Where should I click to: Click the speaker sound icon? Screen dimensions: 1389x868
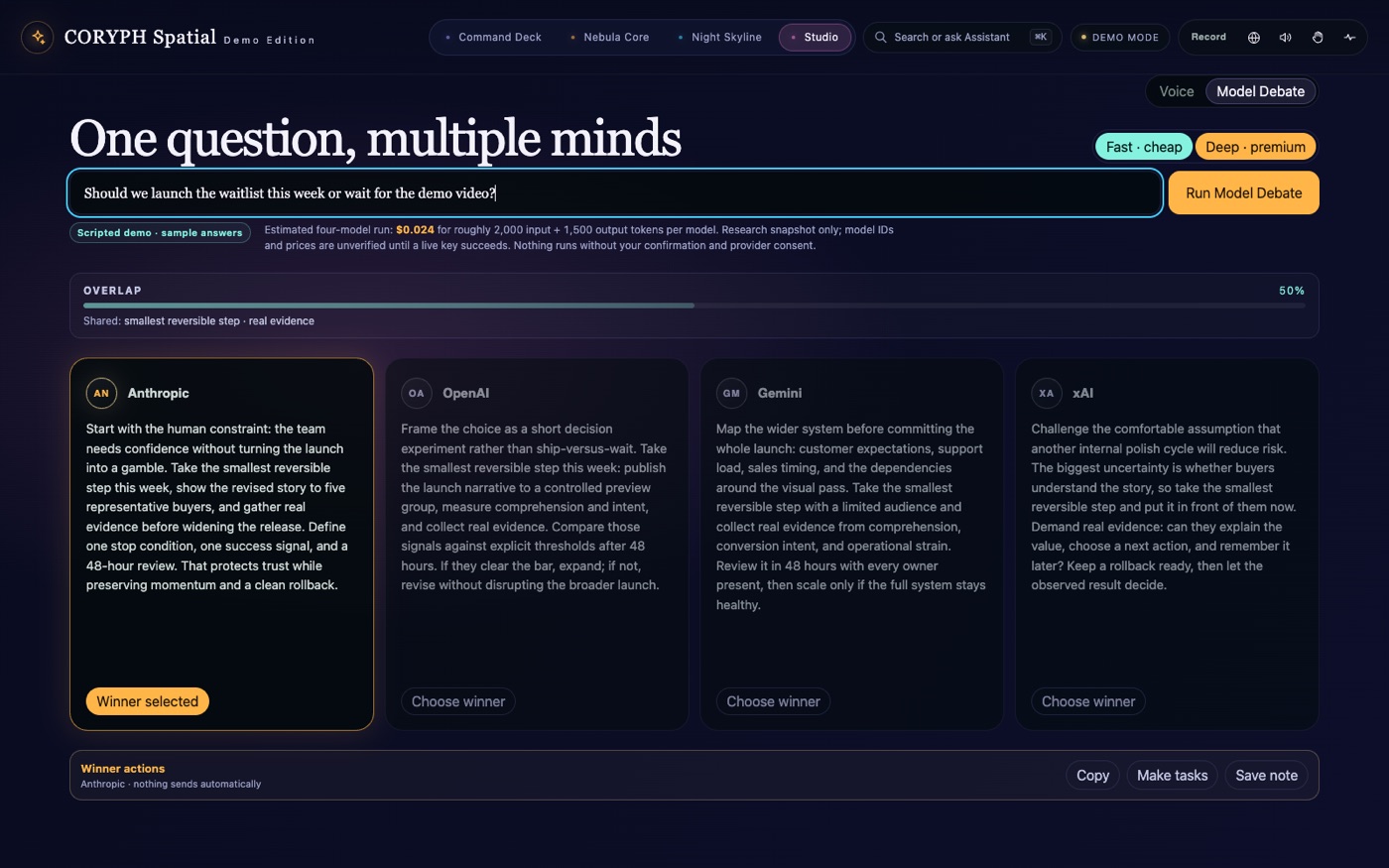point(1286,38)
